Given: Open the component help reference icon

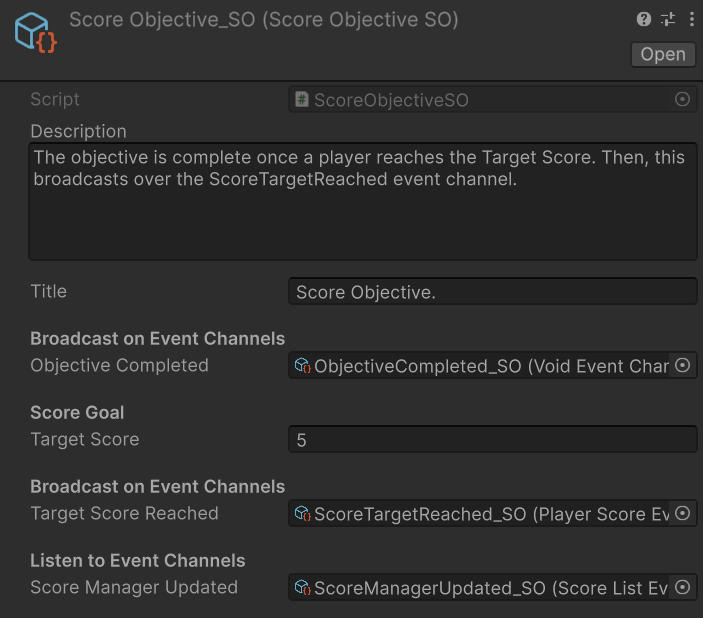Looking at the screenshot, I should (645, 20).
